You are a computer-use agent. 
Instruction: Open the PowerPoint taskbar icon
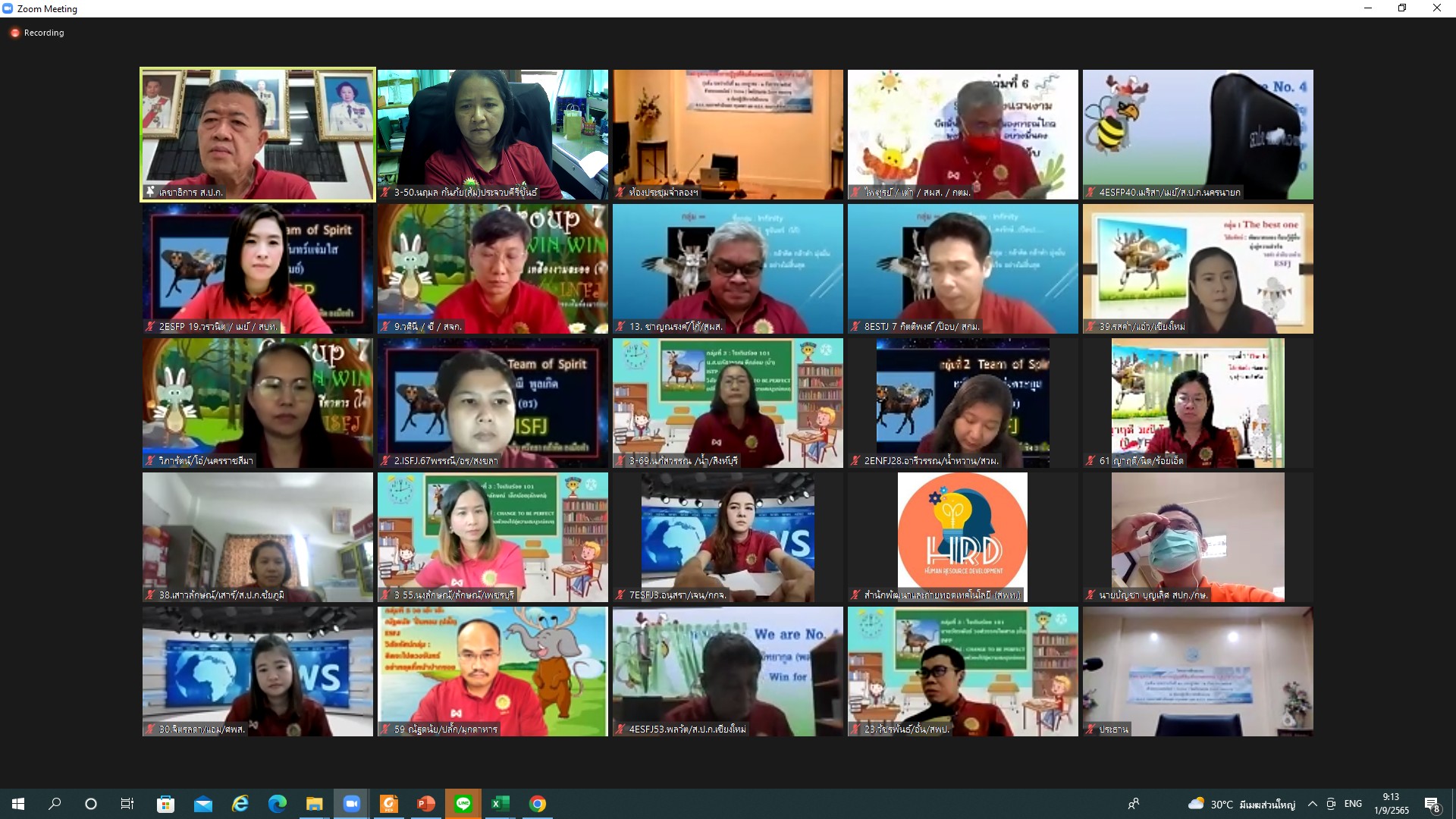426,804
